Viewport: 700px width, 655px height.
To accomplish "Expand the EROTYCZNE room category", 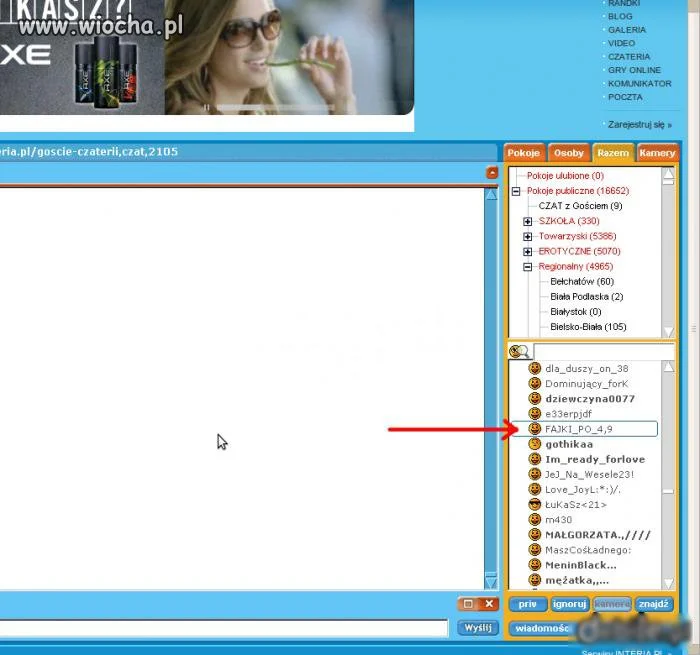I will pyautogui.click(x=528, y=252).
